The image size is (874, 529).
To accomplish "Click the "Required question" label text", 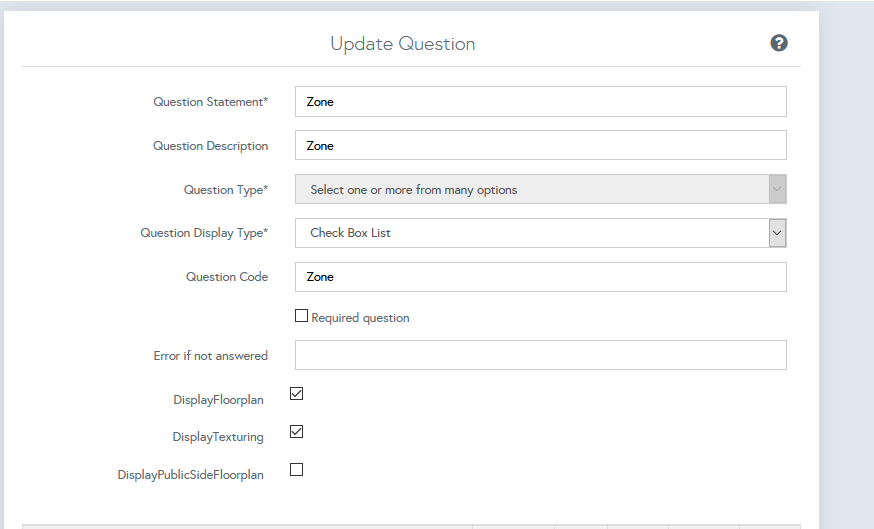I will (360, 318).
